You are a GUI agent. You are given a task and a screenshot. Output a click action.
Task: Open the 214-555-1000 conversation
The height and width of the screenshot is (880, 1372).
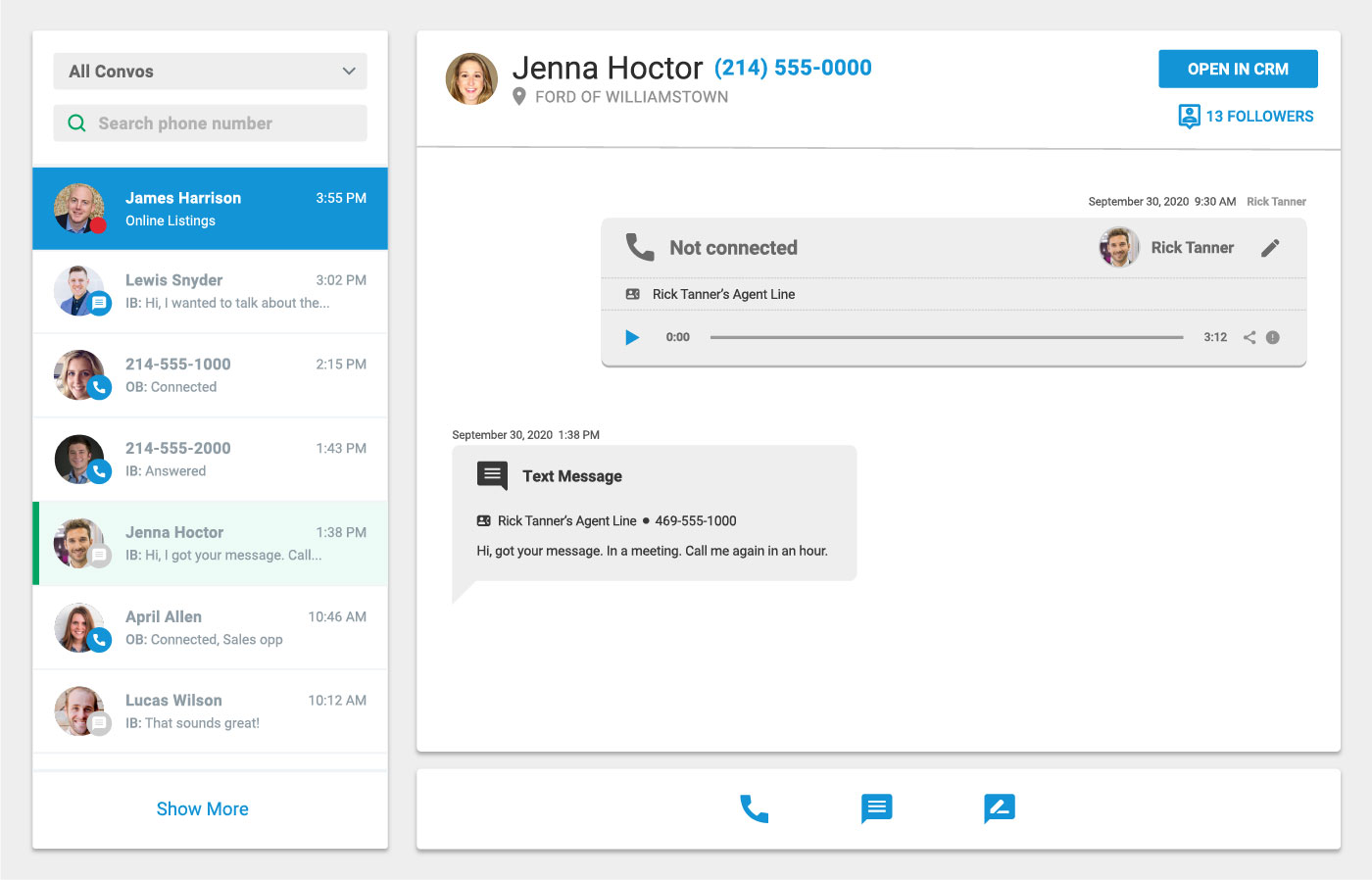click(x=210, y=375)
